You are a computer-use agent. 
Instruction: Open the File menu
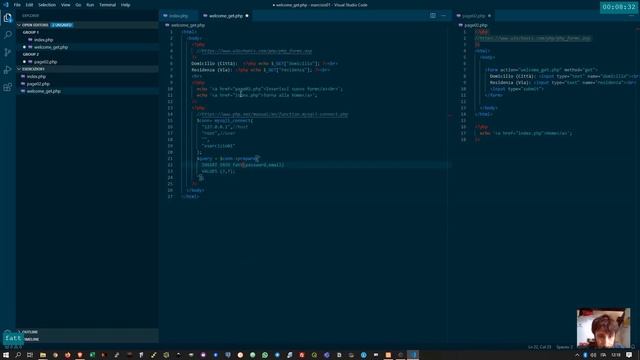pyautogui.click(x=17, y=5)
